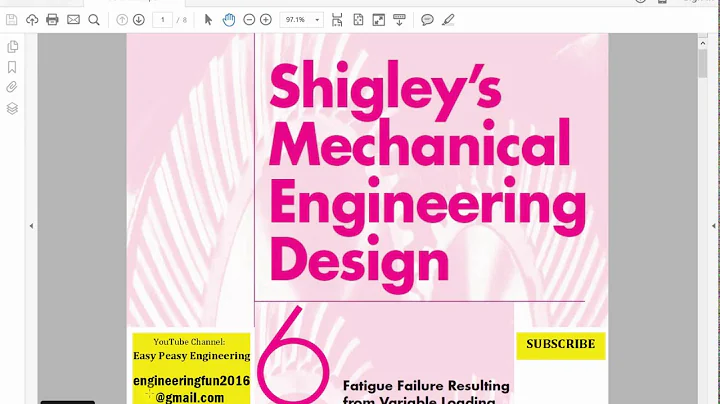Open the read mode download-arrow icon
The image size is (720, 404).
[x=399, y=20]
